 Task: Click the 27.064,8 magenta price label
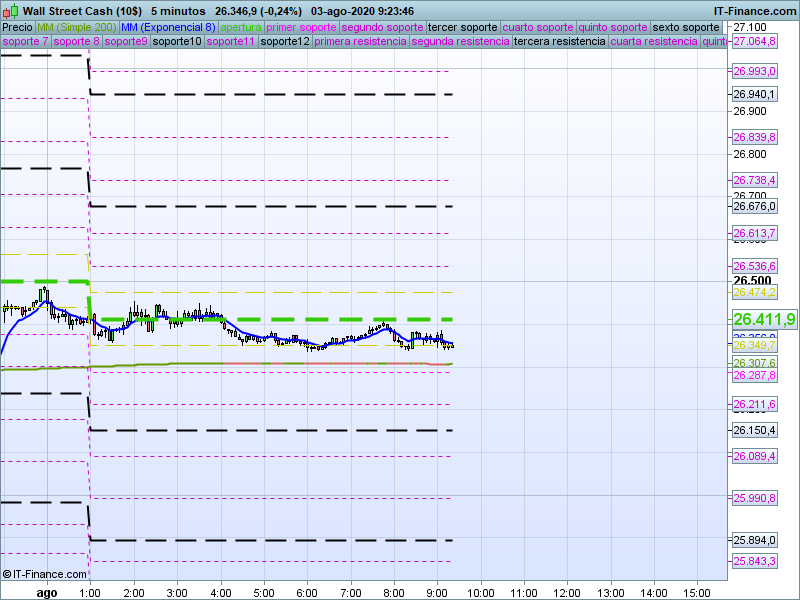pyautogui.click(x=755, y=42)
